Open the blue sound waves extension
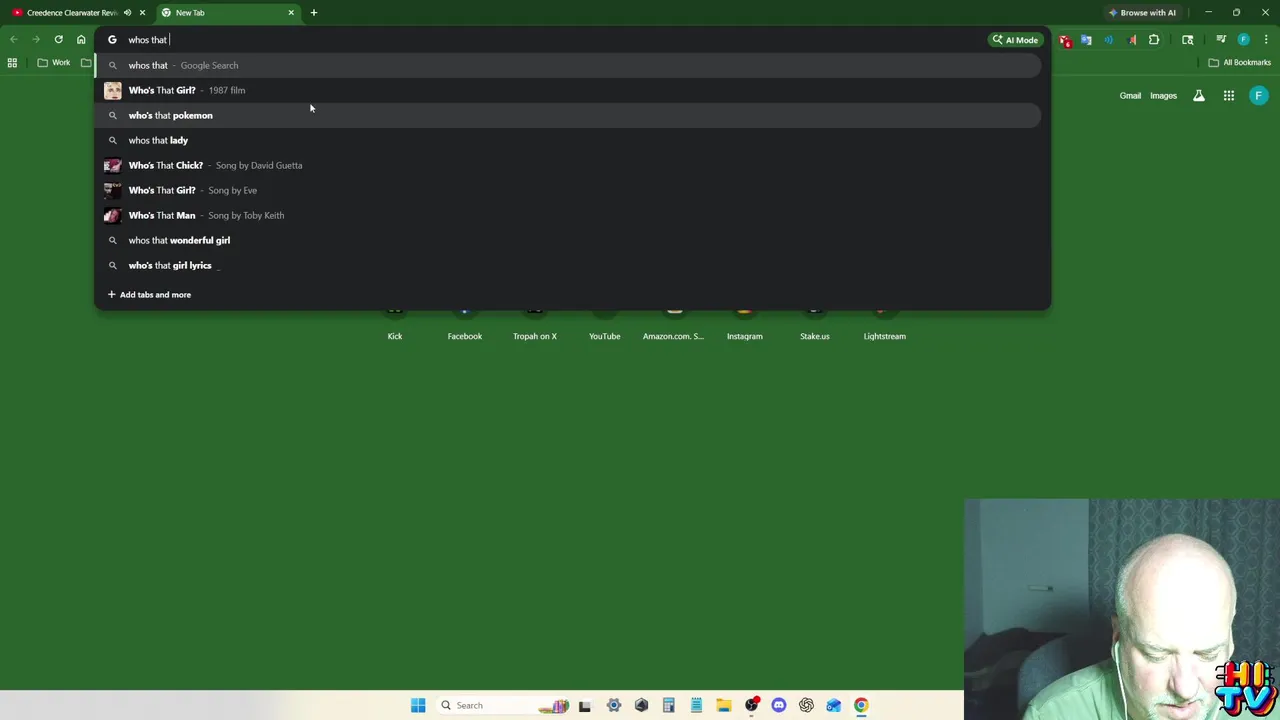Viewport: 1280px width, 720px height. (x=1109, y=40)
